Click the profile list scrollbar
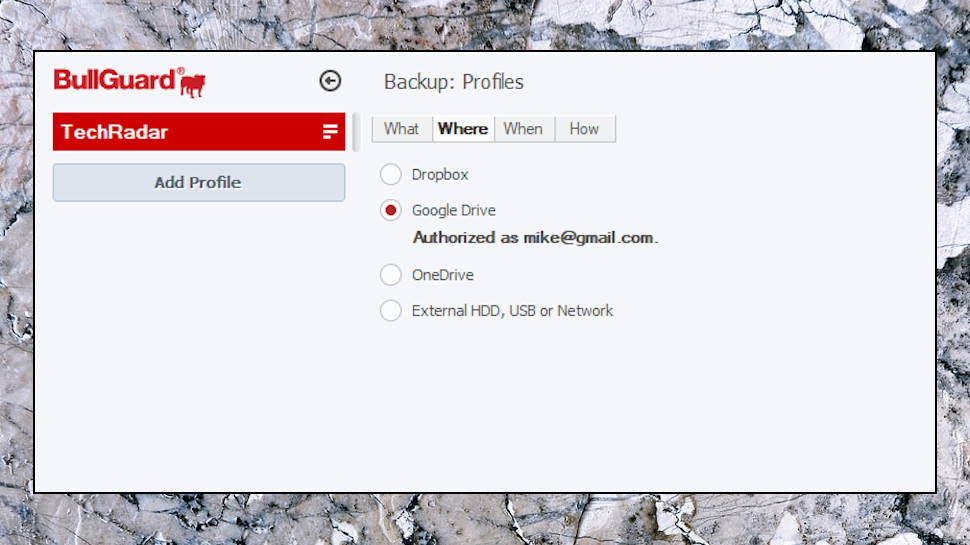The height and width of the screenshot is (545, 970). (x=356, y=132)
